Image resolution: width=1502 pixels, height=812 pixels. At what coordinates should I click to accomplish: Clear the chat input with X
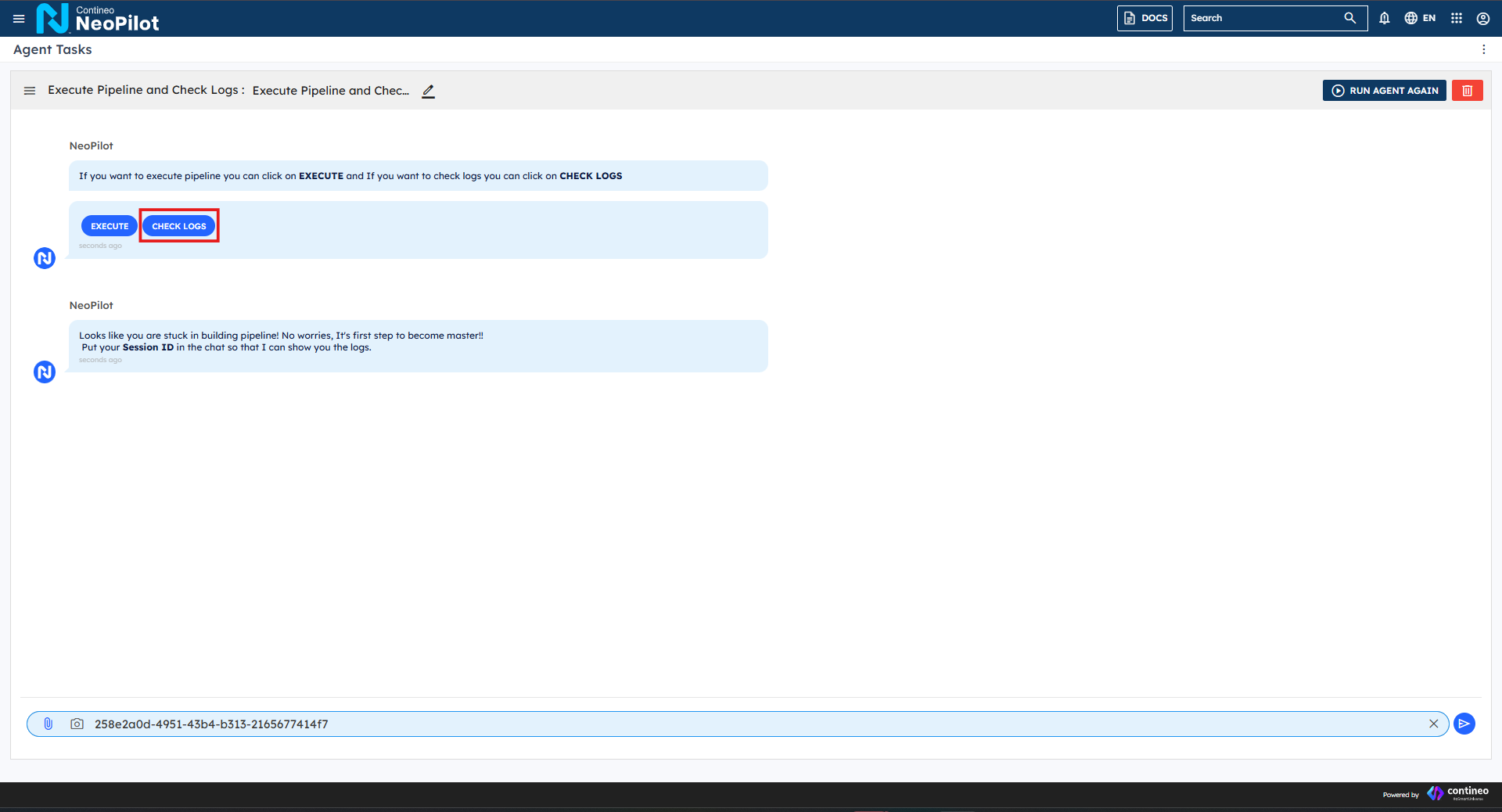pos(1434,724)
